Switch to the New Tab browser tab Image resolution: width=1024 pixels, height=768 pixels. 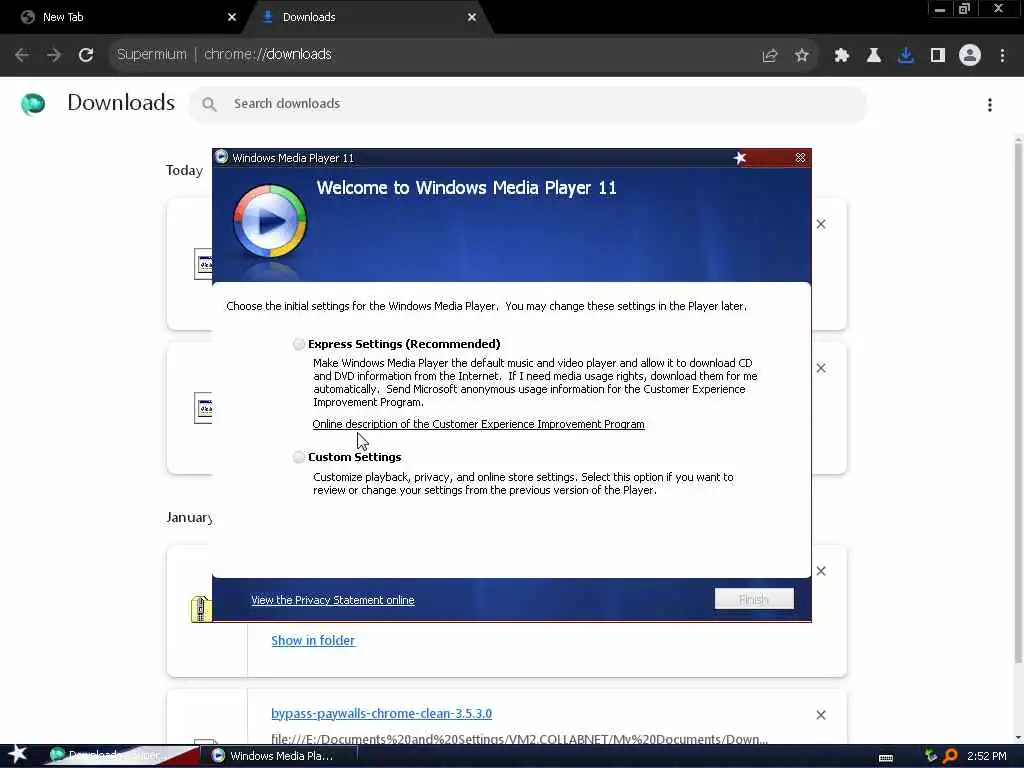point(127,17)
